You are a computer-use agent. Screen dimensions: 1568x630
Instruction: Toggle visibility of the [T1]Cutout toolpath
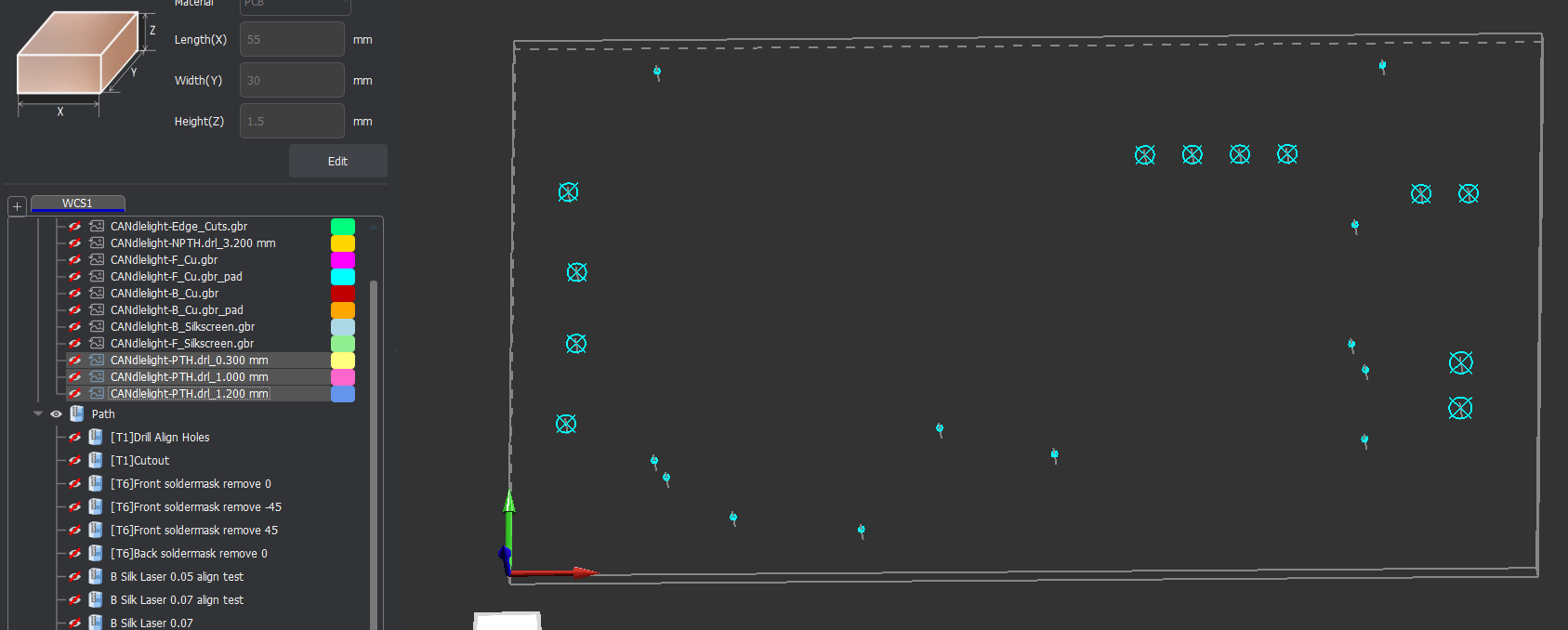point(75,460)
